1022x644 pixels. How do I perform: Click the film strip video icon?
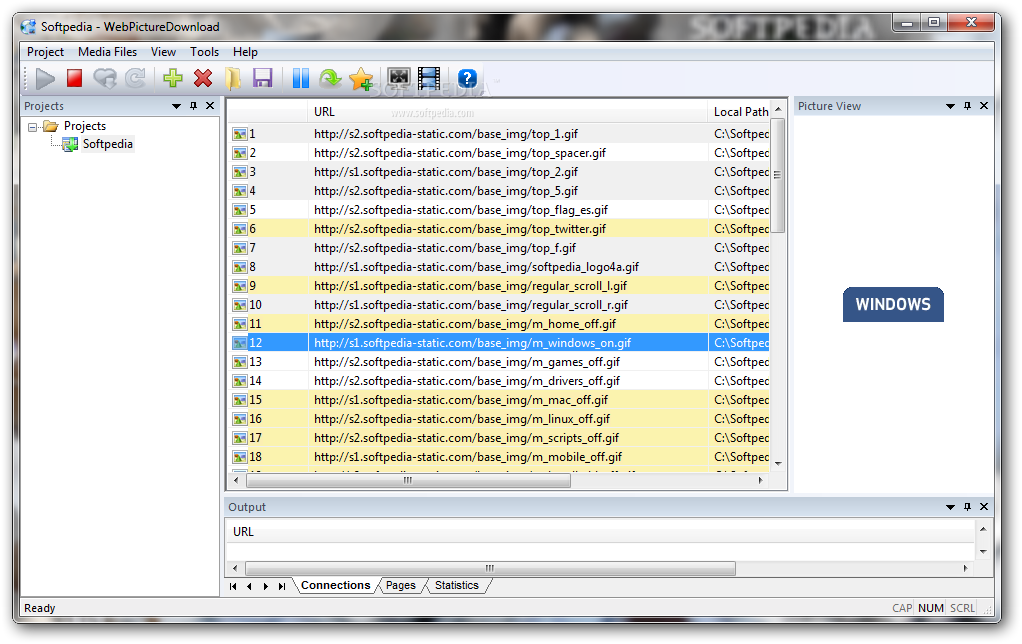[429, 79]
